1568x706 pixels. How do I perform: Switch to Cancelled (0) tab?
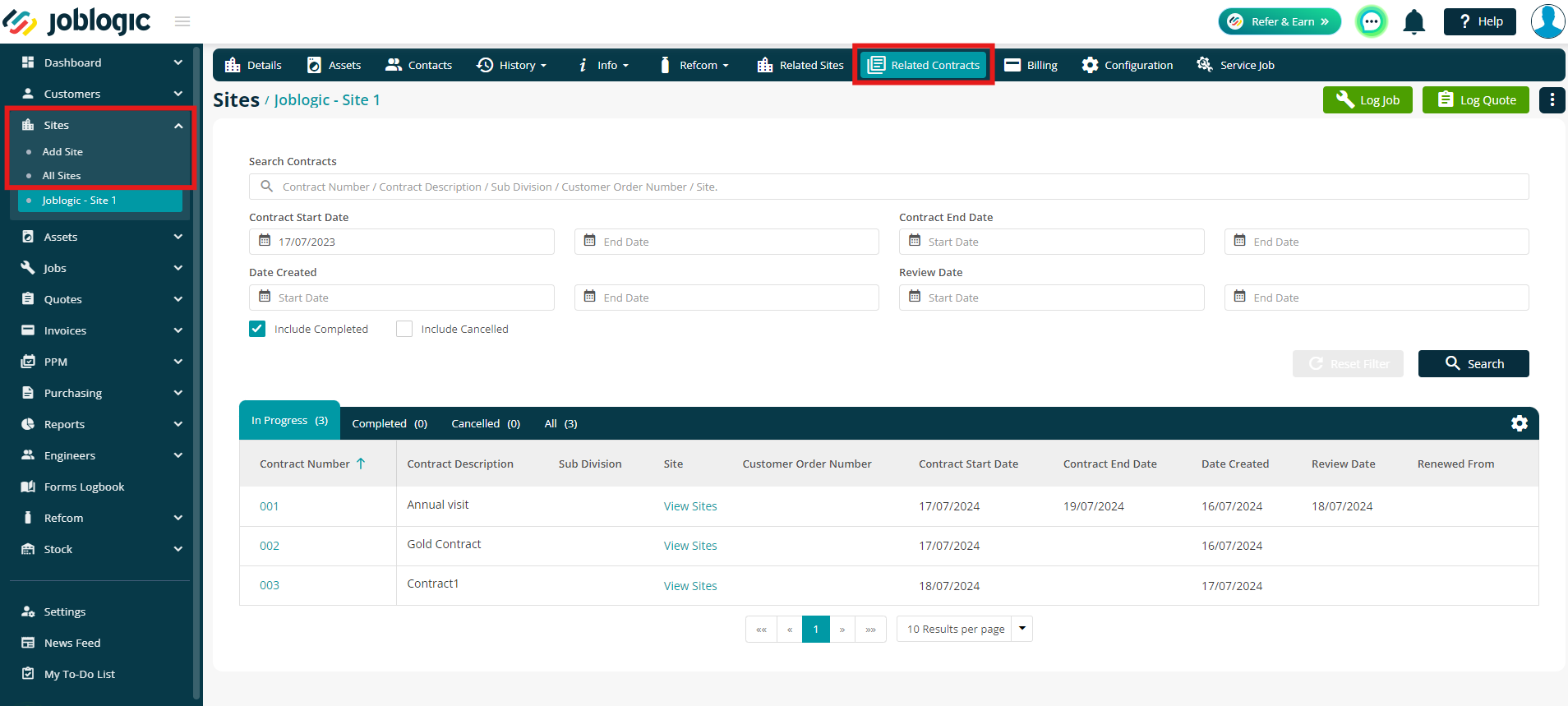(x=486, y=423)
